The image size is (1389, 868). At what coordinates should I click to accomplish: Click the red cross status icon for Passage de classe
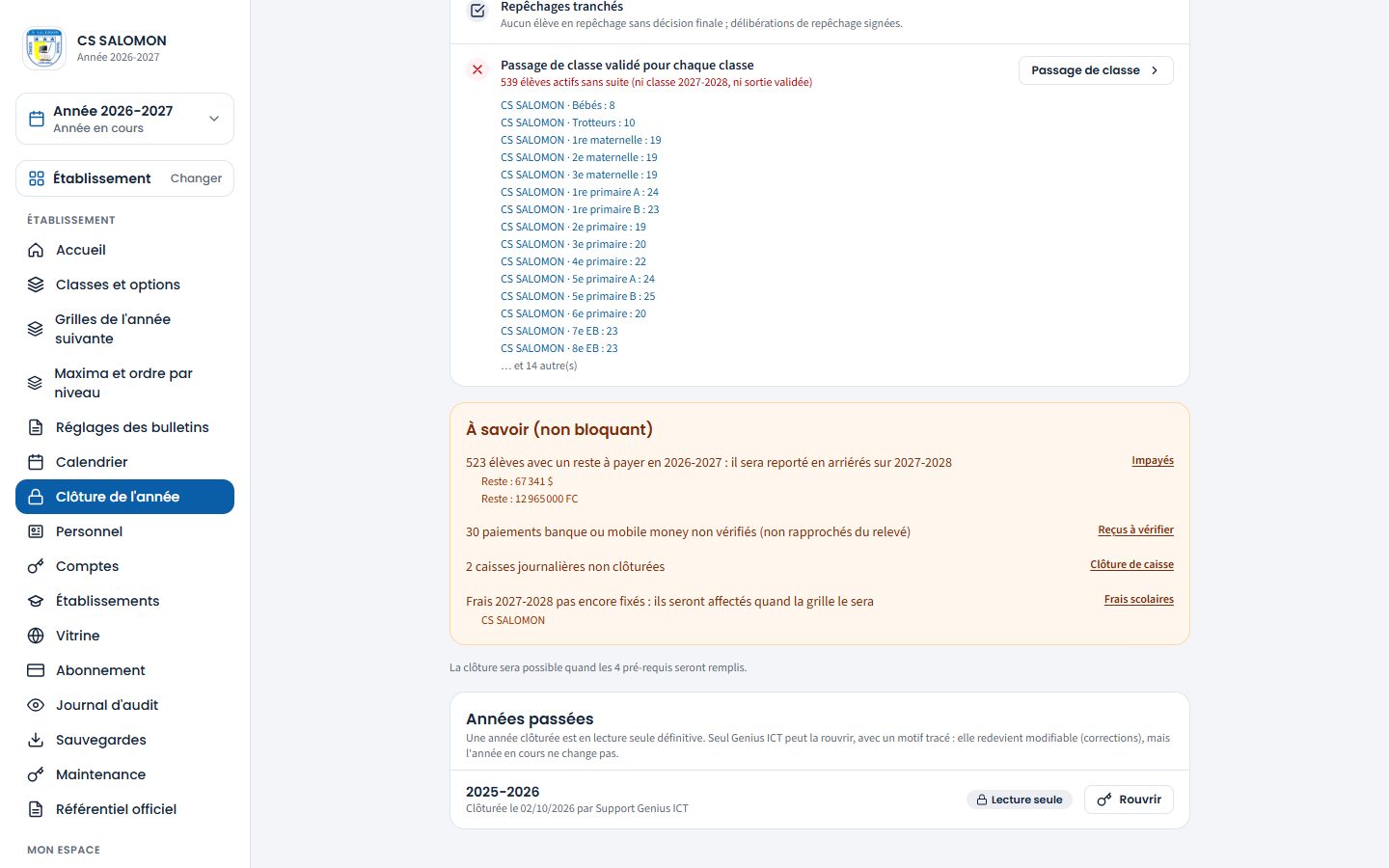point(477,69)
